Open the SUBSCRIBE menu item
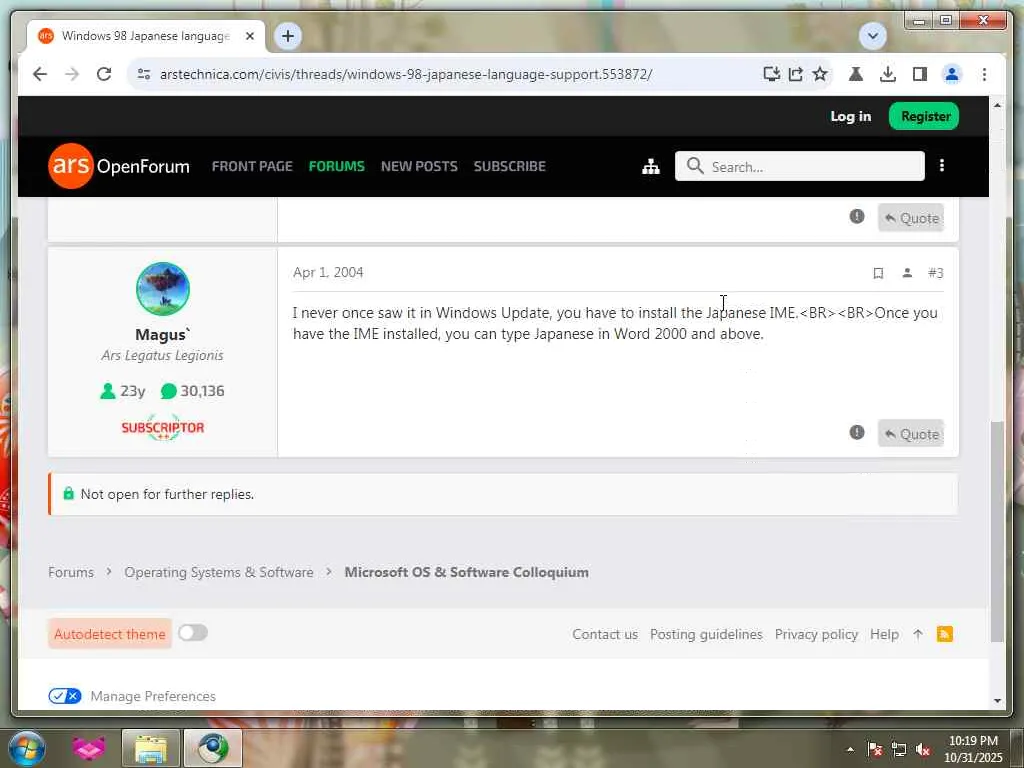 coord(509,167)
